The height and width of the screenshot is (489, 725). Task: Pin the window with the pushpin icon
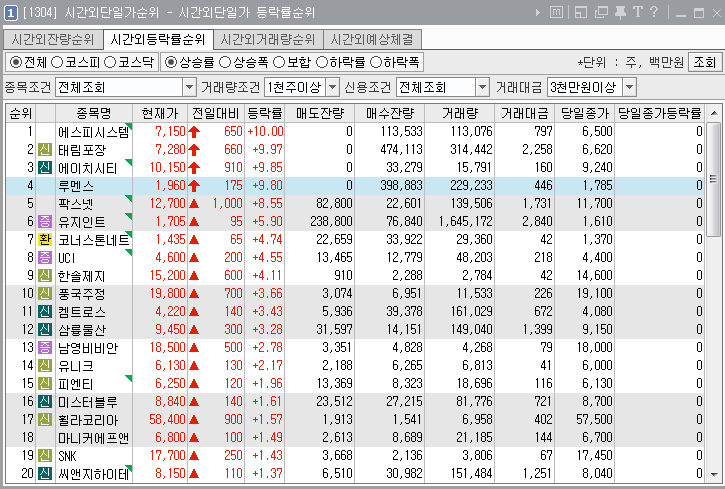tap(621, 12)
